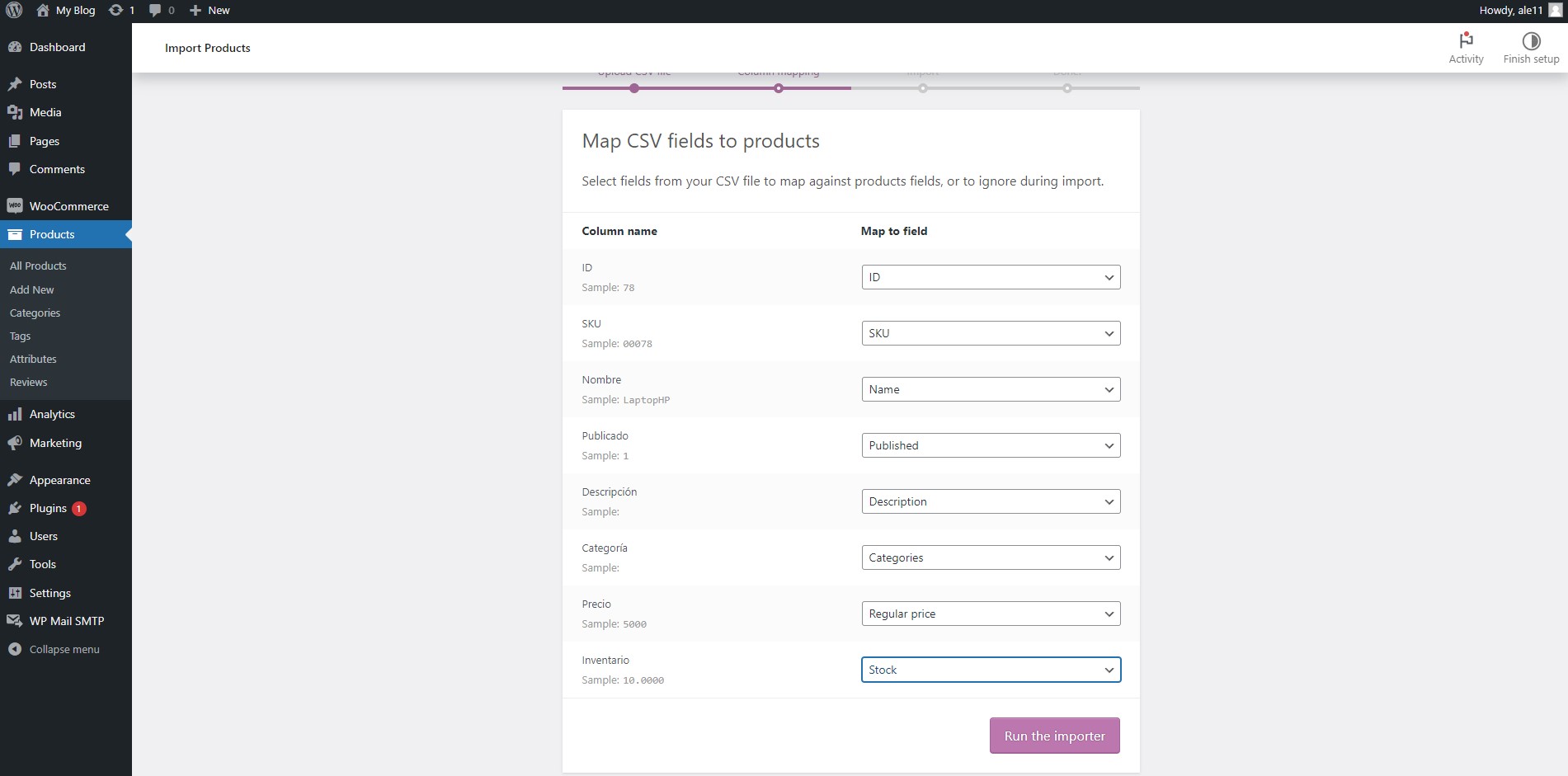Click the Upload CSV file progress step dot
The width and height of the screenshot is (1568, 776).
[x=634, y=88]
